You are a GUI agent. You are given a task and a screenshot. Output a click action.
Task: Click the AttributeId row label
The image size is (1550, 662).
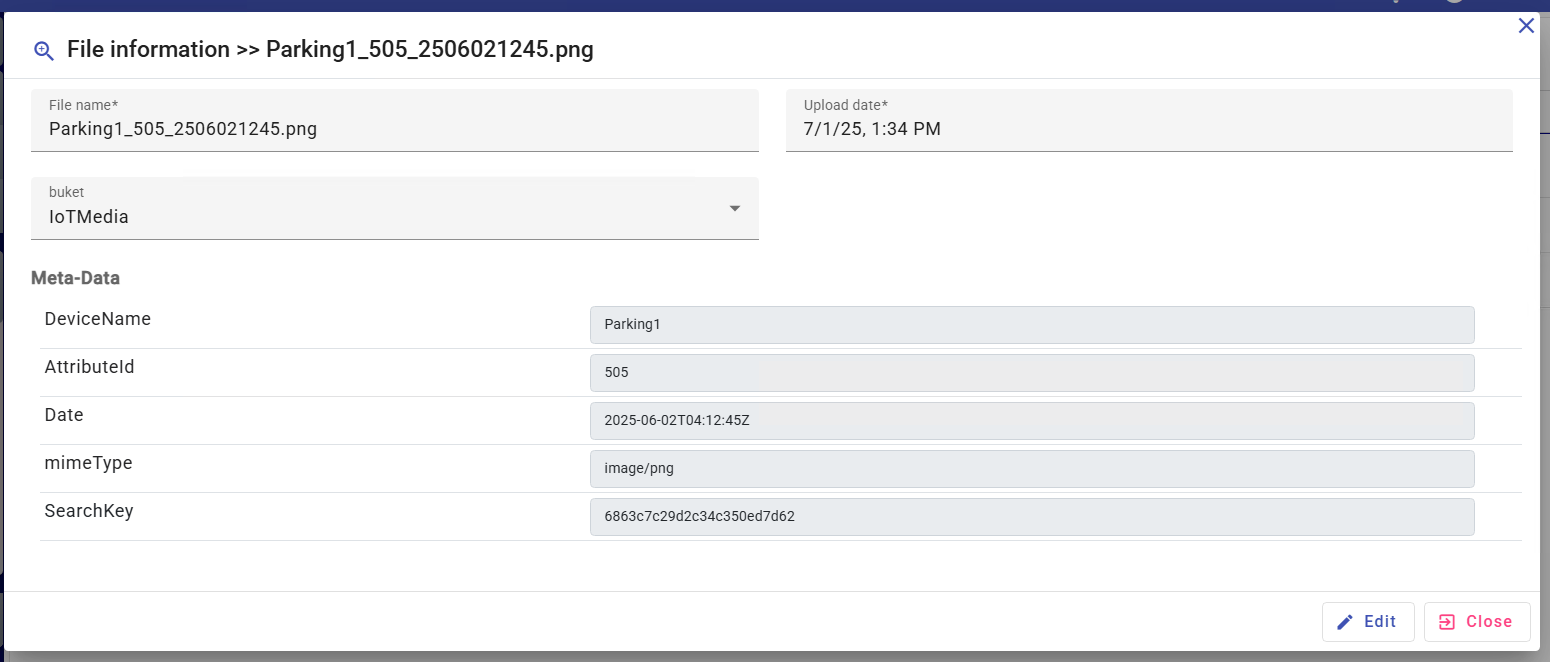[90, 367]
